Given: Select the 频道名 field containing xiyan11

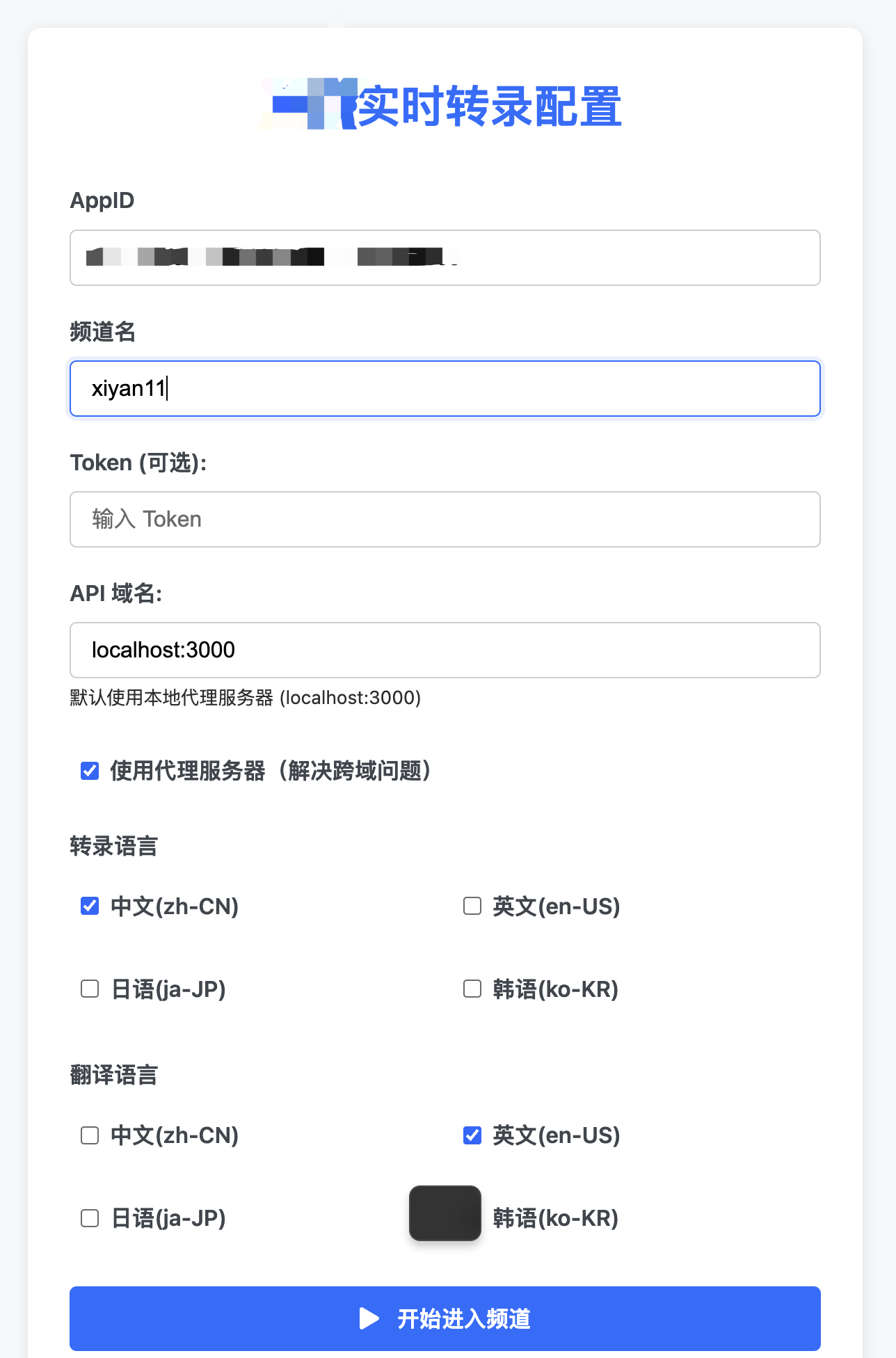Looking at the screenshot, I should point(445,388).
